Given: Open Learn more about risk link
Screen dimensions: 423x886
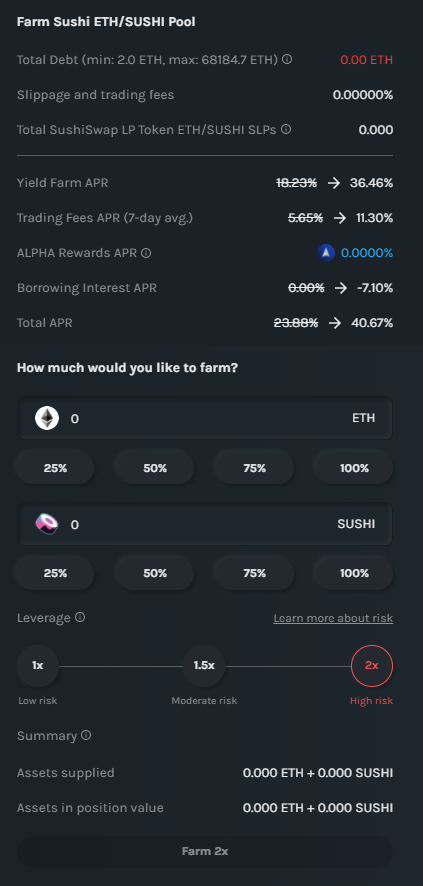Looking at the screenshot, I should 333,618.
